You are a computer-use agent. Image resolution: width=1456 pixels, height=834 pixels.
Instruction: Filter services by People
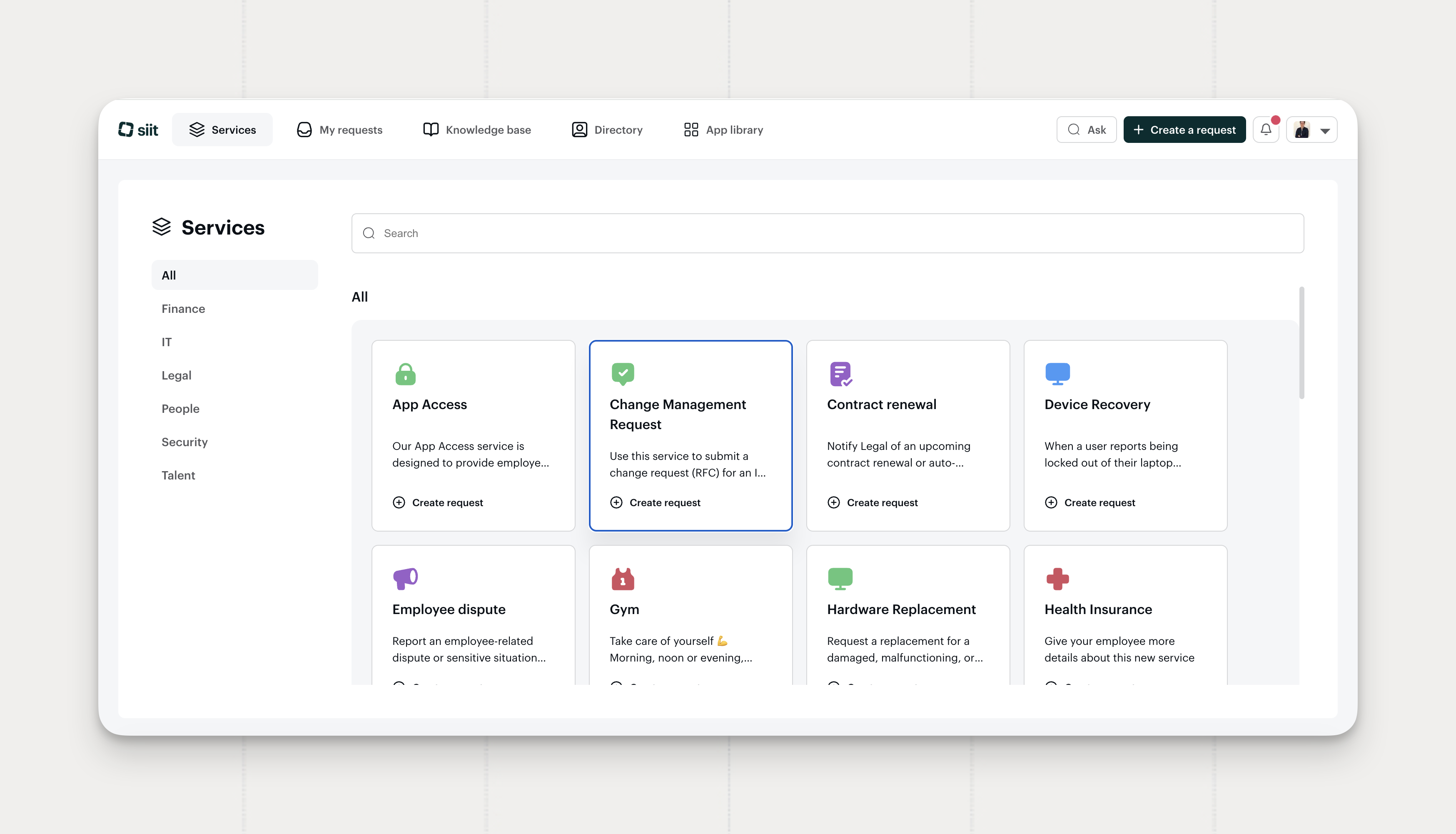(x=235, y=409)
